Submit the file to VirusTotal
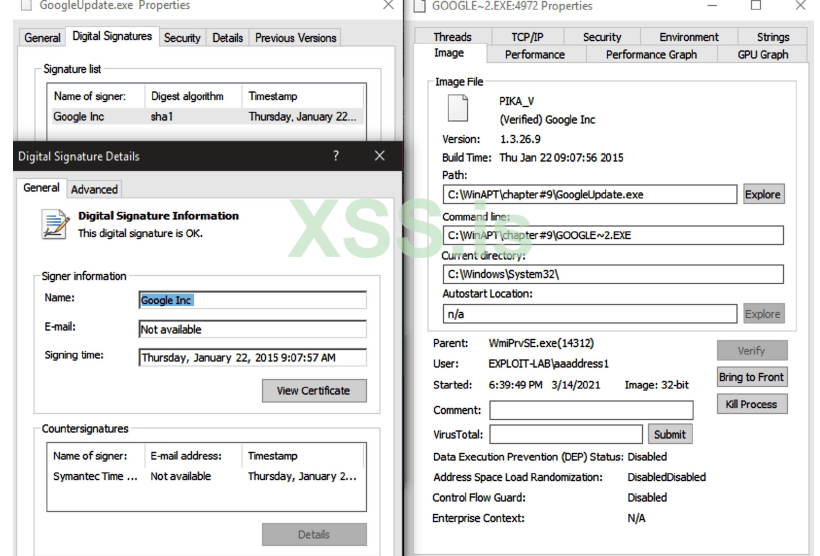The height and width of the screenshot is (556, 820). pyautogui.click(x=670, y=434)
